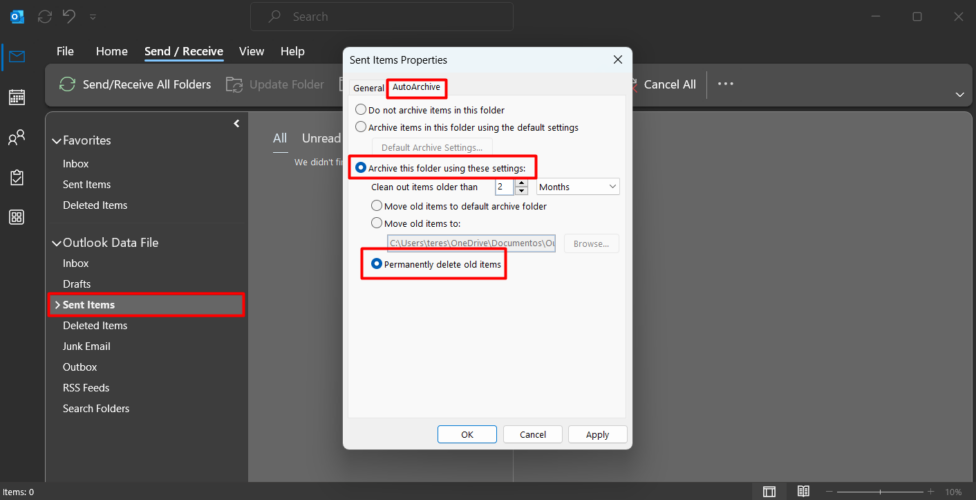Collapse the Outlook Data File group
The height and width of the screenshot is (500, 976).
[x=57, y=243]
